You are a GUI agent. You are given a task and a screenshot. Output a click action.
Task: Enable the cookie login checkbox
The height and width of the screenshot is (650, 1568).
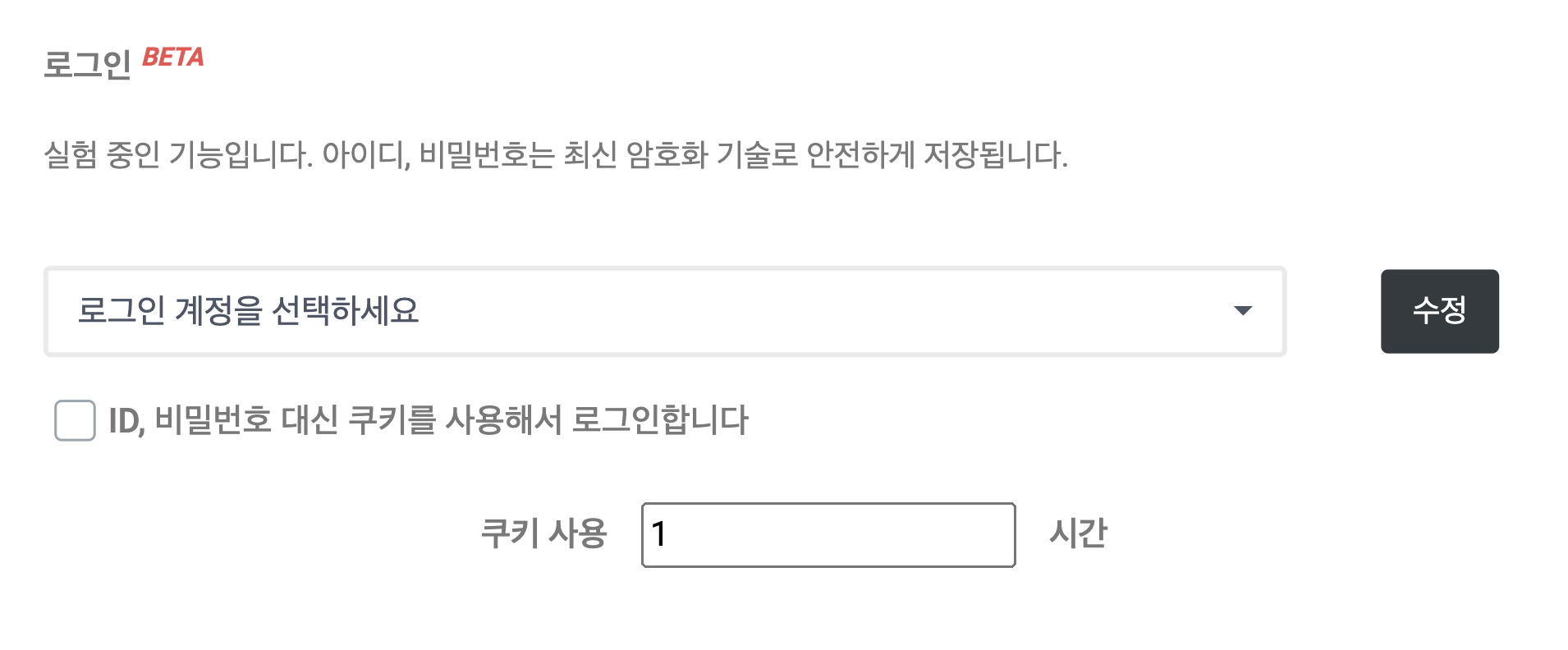coord(75,420)
